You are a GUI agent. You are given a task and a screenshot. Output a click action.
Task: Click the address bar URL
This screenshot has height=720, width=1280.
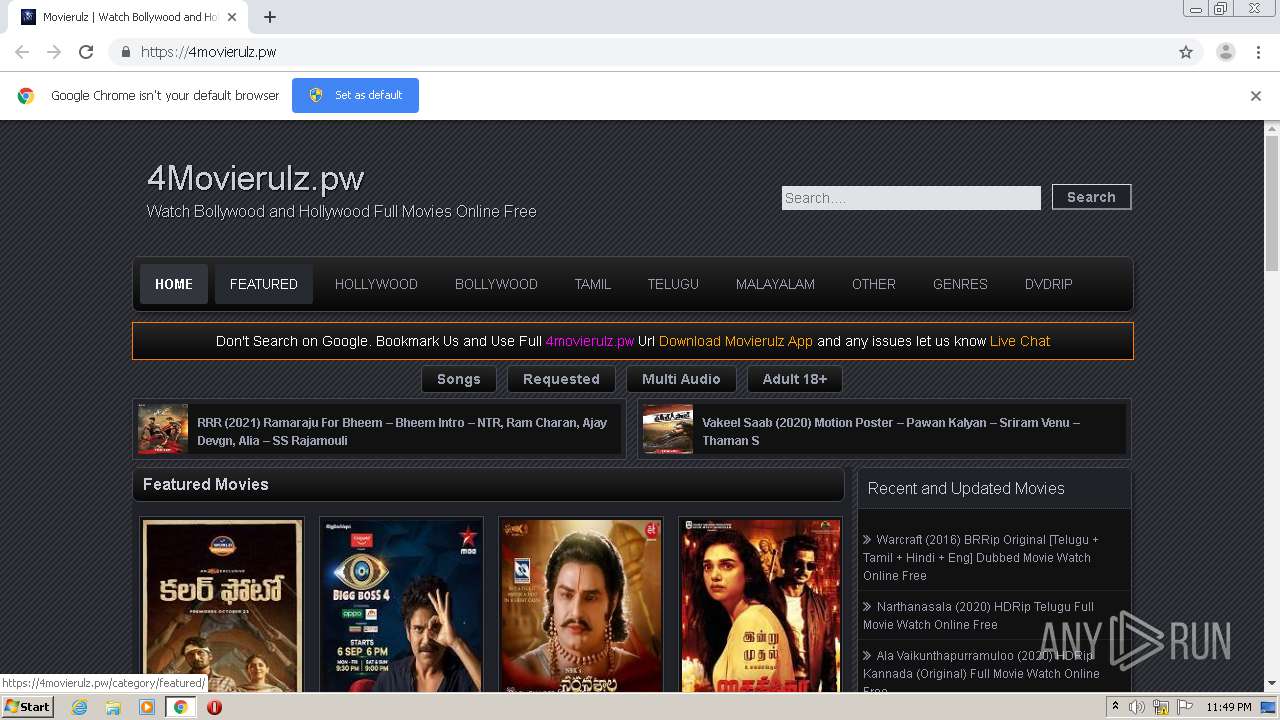209,52
